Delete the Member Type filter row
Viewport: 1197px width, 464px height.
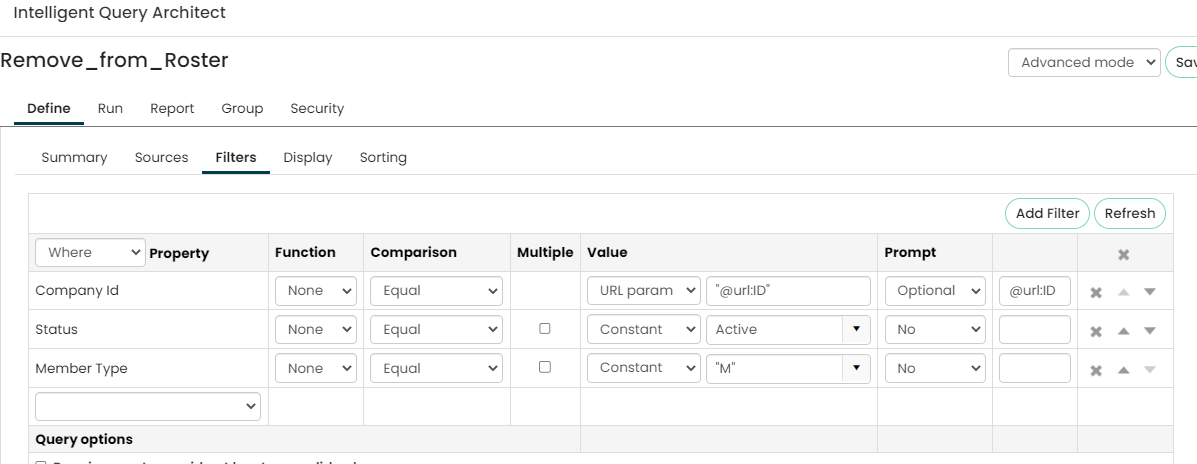click(1096, 370)
